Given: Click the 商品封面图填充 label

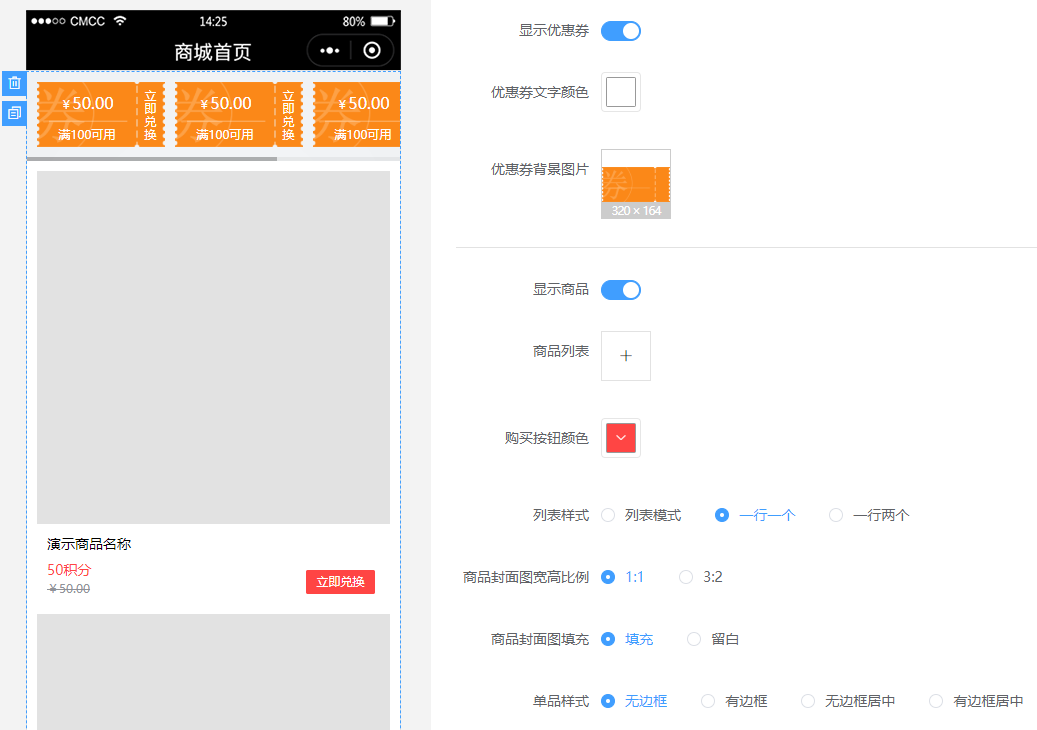Looking at the screenshot, I should (x=540, y=639).
